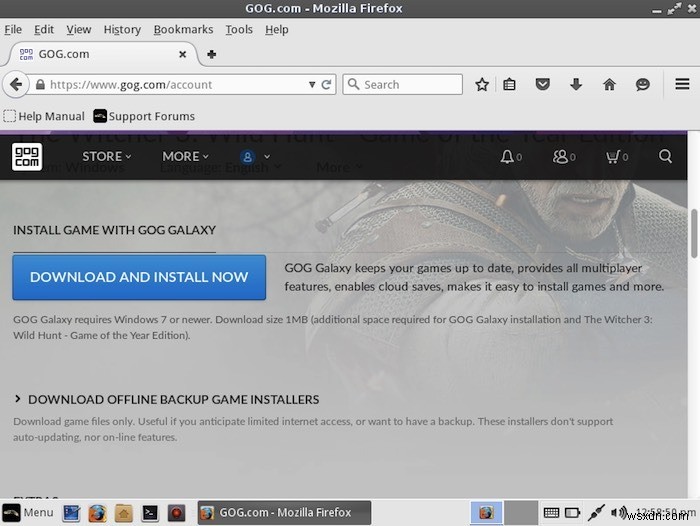Show bookmarks list icon in toolbar

click(x=509, y=84)
